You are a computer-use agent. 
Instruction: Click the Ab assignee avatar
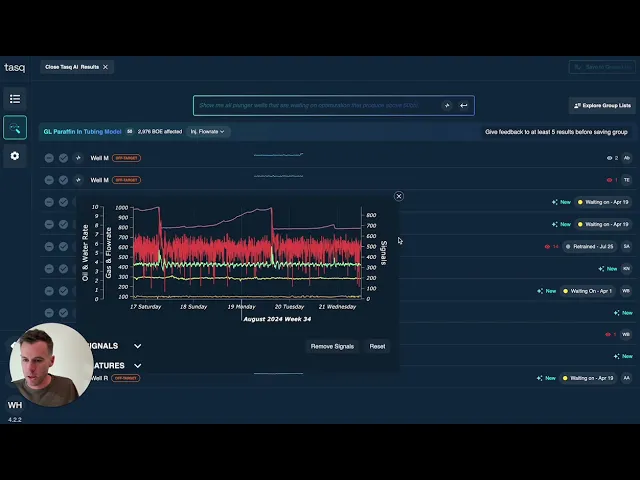(627, 158)
